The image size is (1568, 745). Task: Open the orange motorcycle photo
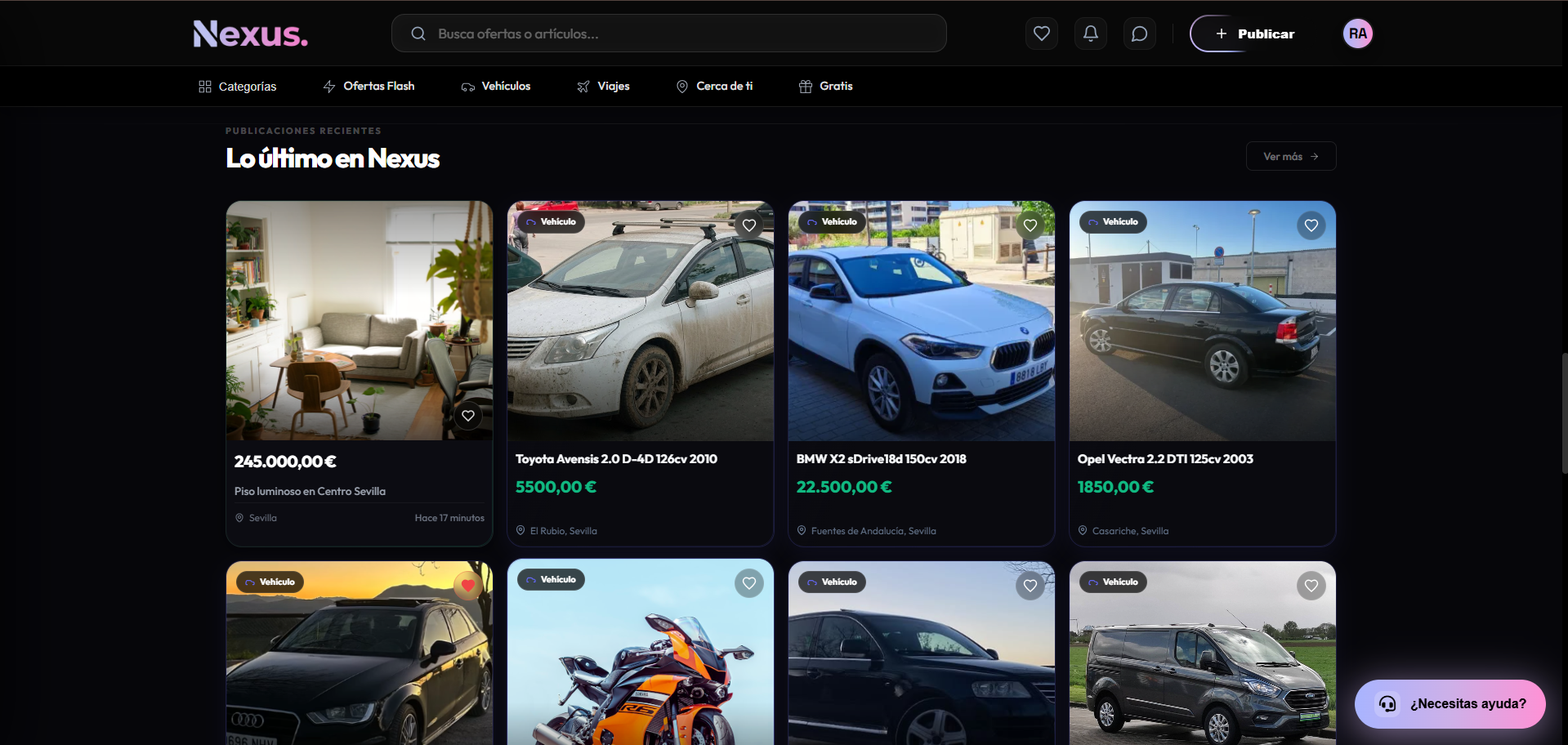pos(641,652)
